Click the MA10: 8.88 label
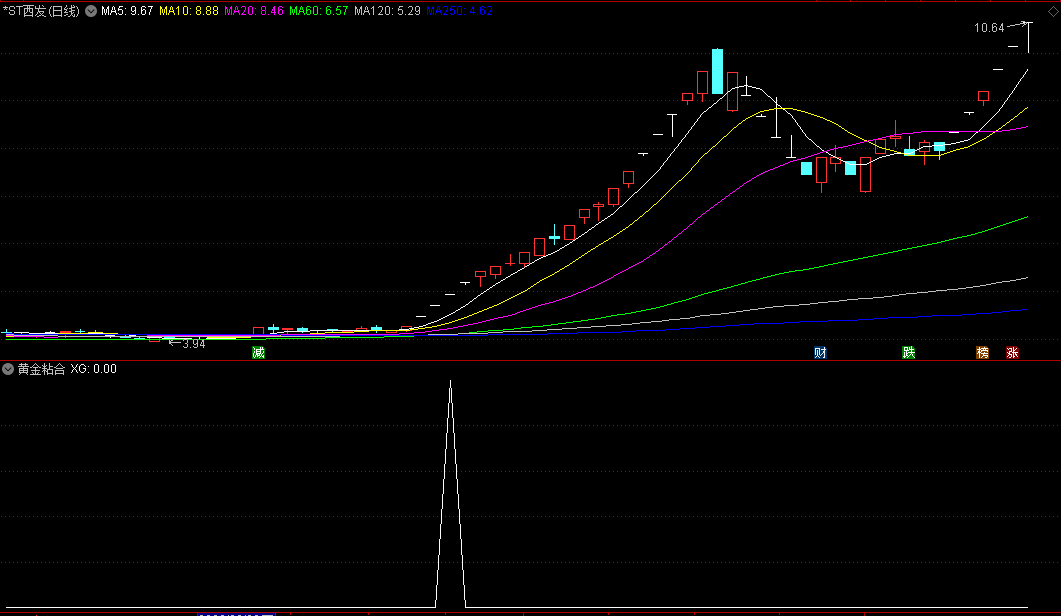This screenshot has height=616, width=1061. 189,11
